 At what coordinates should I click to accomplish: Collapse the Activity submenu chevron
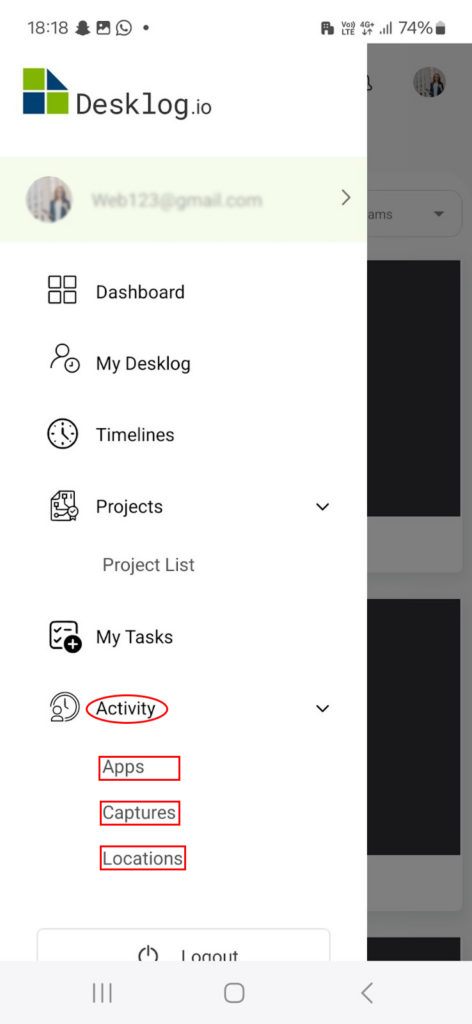(323, 709)
